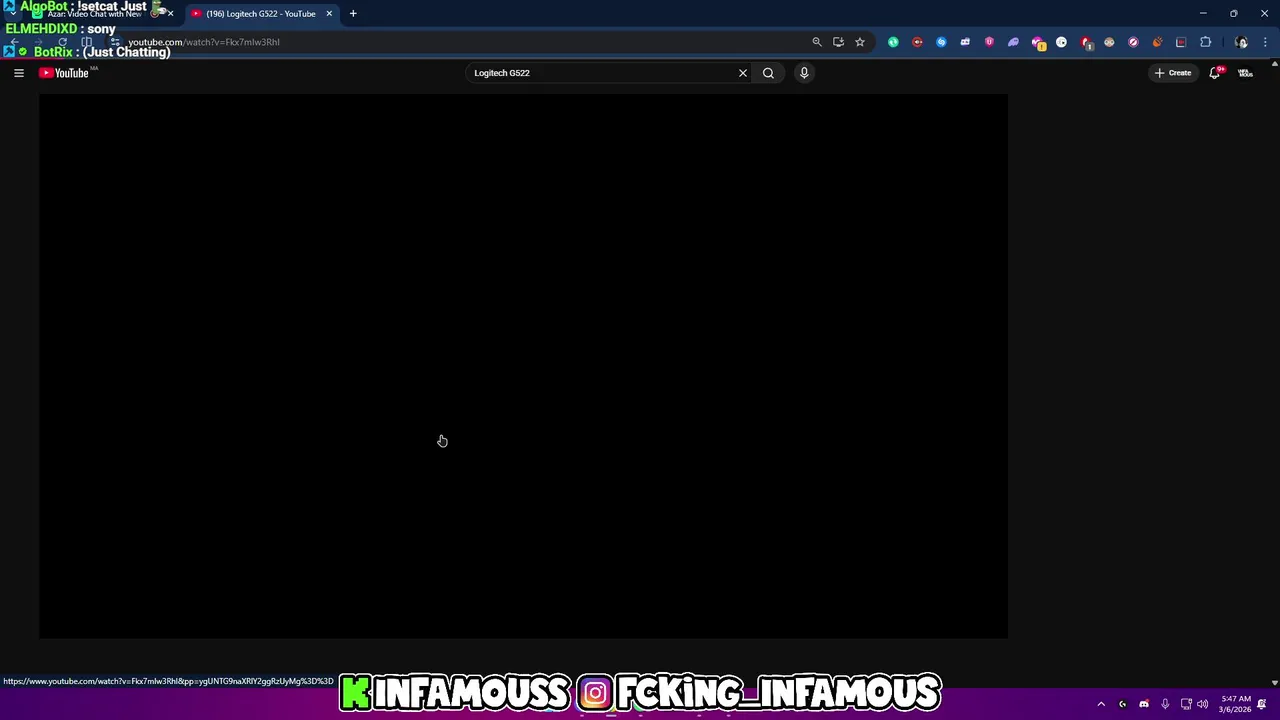Switch to Azar Video Chat tab
1280x720 pixels.
coord(95,14)
